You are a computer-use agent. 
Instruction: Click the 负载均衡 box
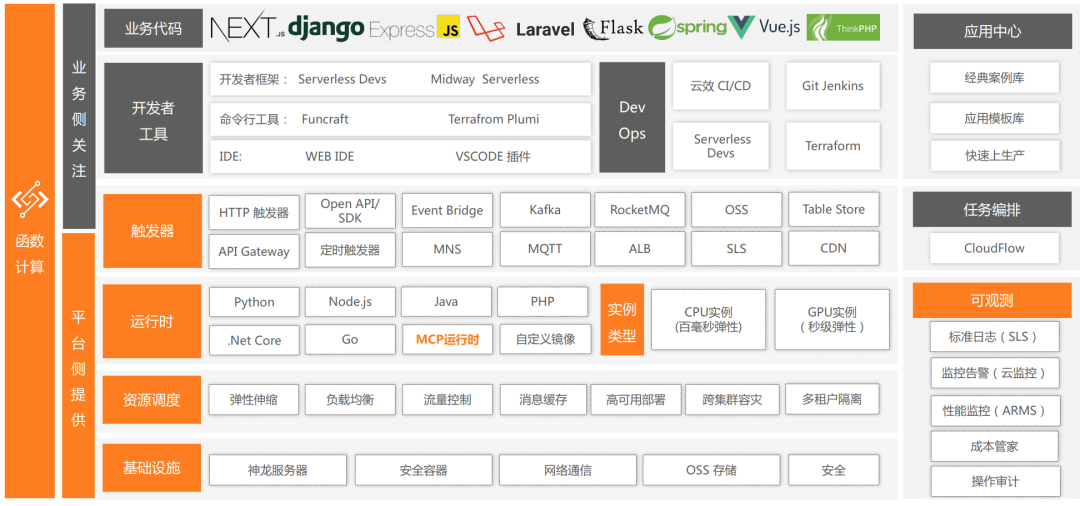pyautogui.click(x=350, y=399)
